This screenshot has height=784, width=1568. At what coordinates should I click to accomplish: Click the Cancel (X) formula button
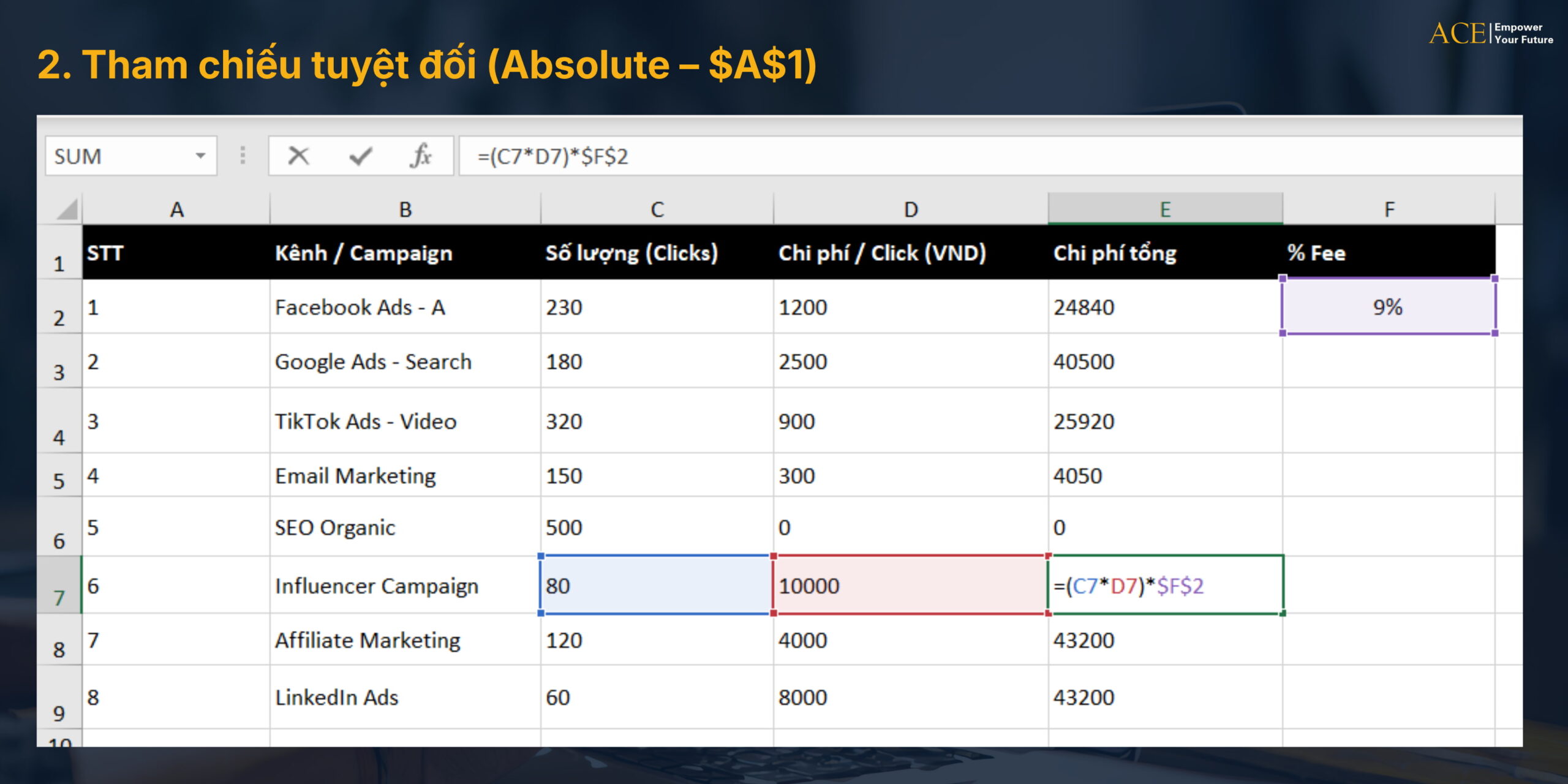[298, 156]
